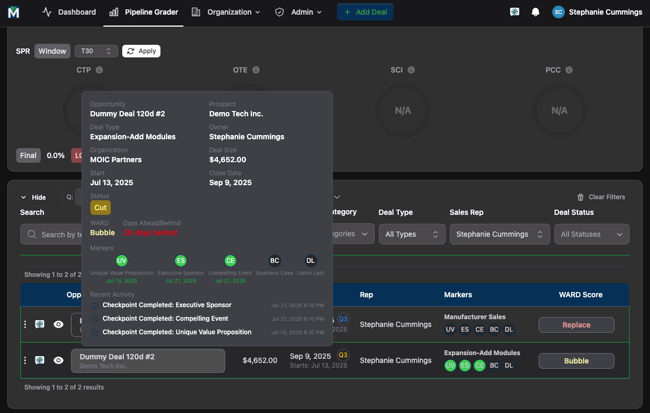Viewport: 650px width, 413px height.
Task: Open the Deal Status All Statuses dropdown
Action: click(591, 234)
